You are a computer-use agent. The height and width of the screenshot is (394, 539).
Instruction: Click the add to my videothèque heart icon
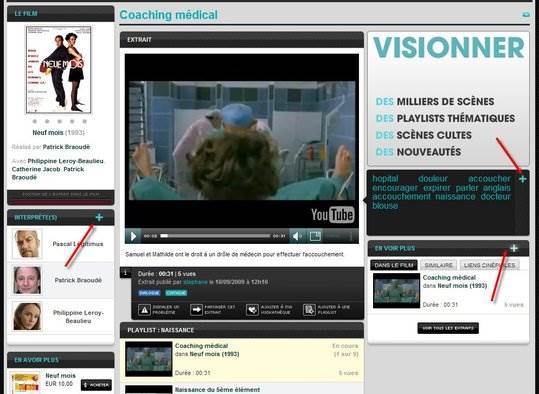tap(252, 310)
